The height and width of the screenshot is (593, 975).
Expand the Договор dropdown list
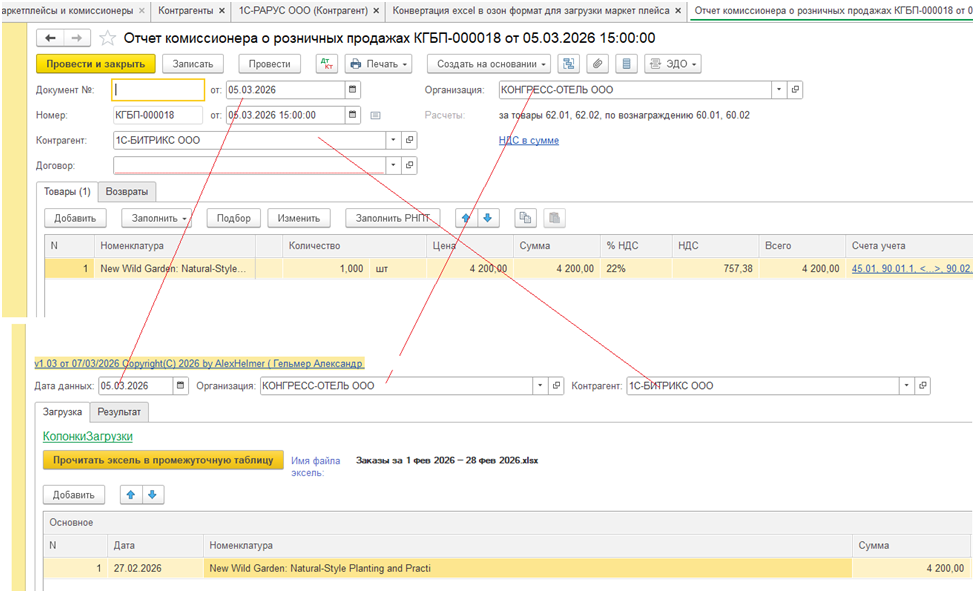pyautogui.click(x=393, y=165)
